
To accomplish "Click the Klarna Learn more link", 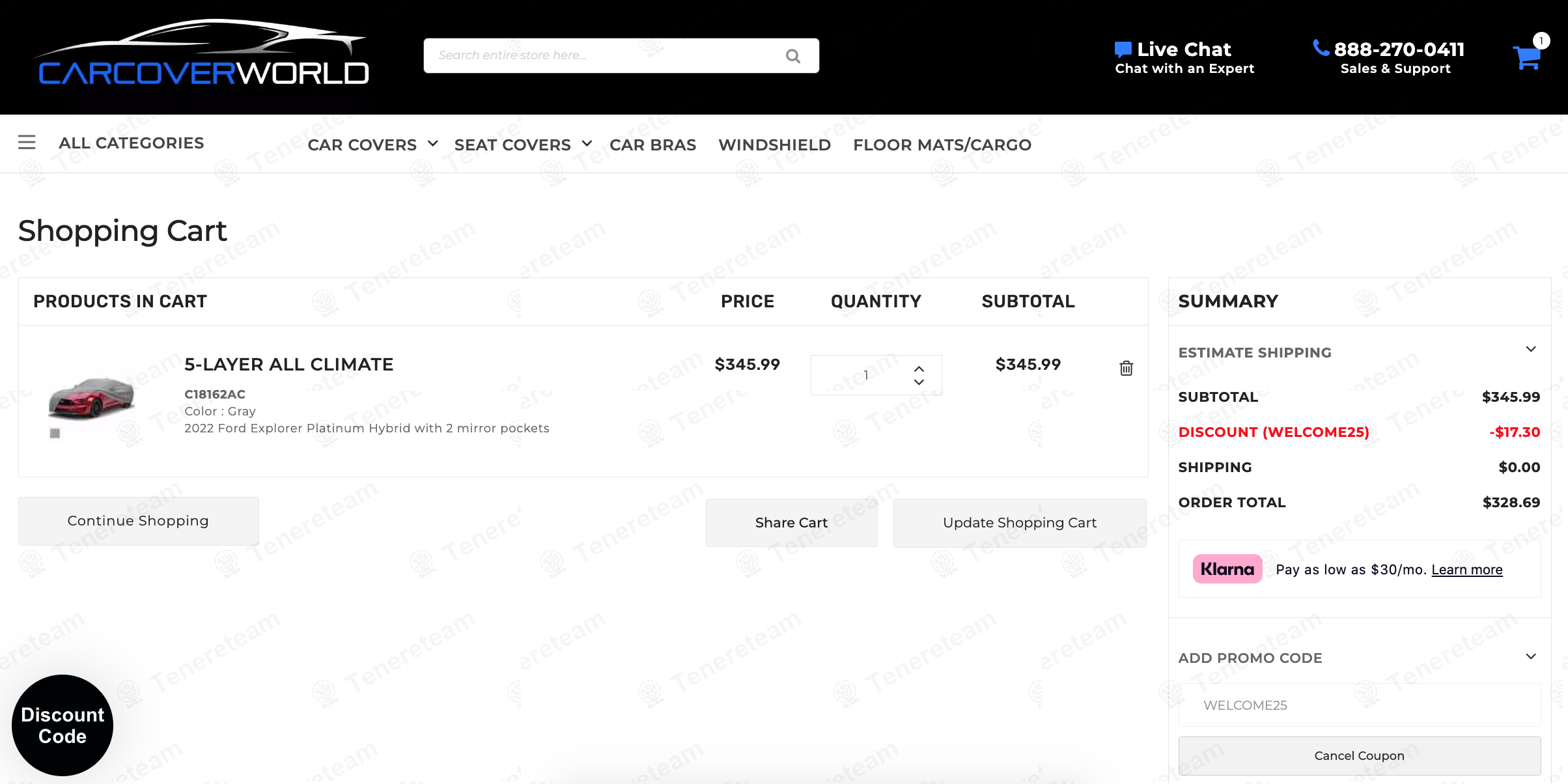I will (1466, 570).
